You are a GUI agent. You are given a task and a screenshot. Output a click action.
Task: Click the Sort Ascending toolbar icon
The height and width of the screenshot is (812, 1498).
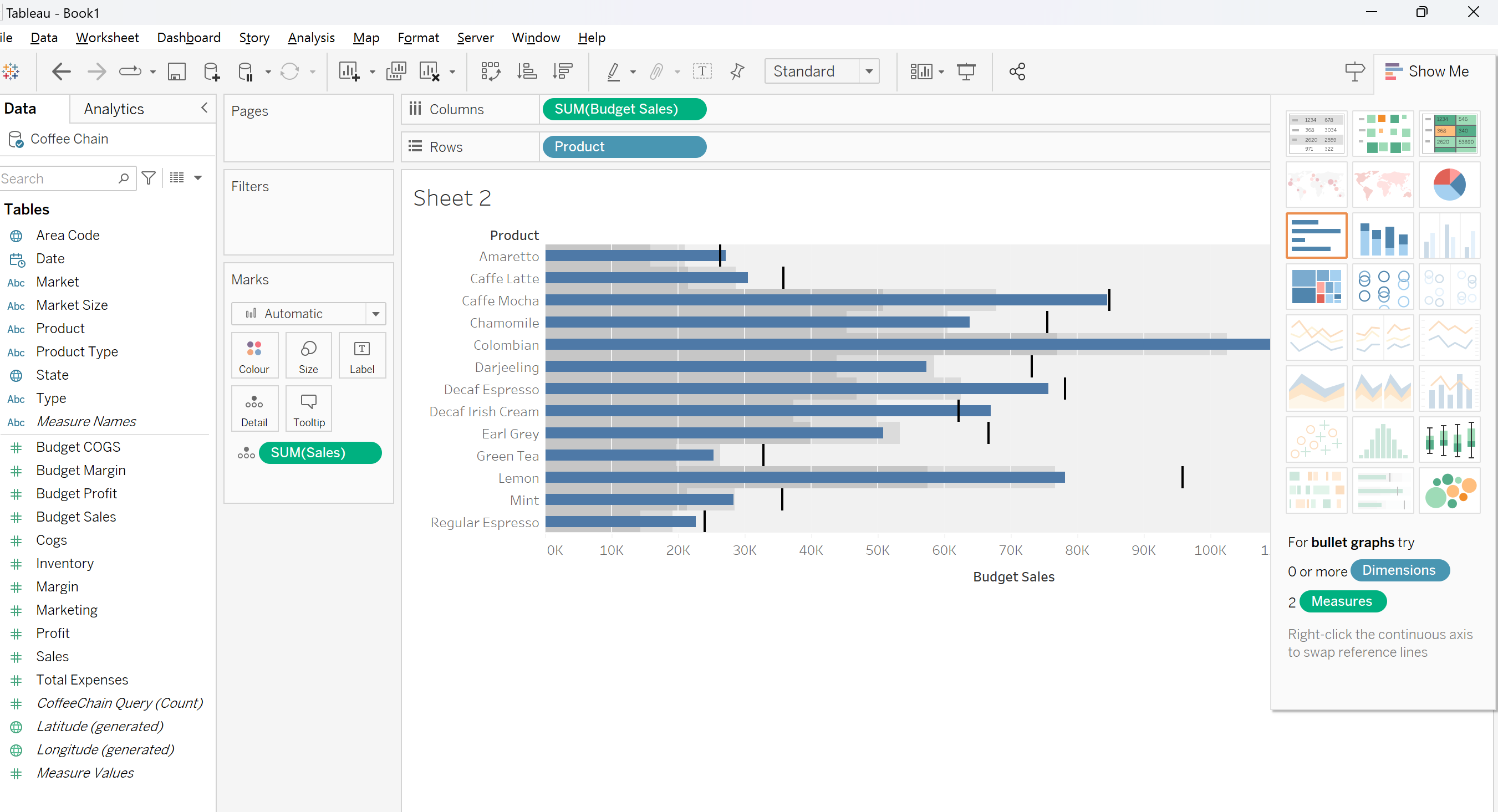pos(527,72)
